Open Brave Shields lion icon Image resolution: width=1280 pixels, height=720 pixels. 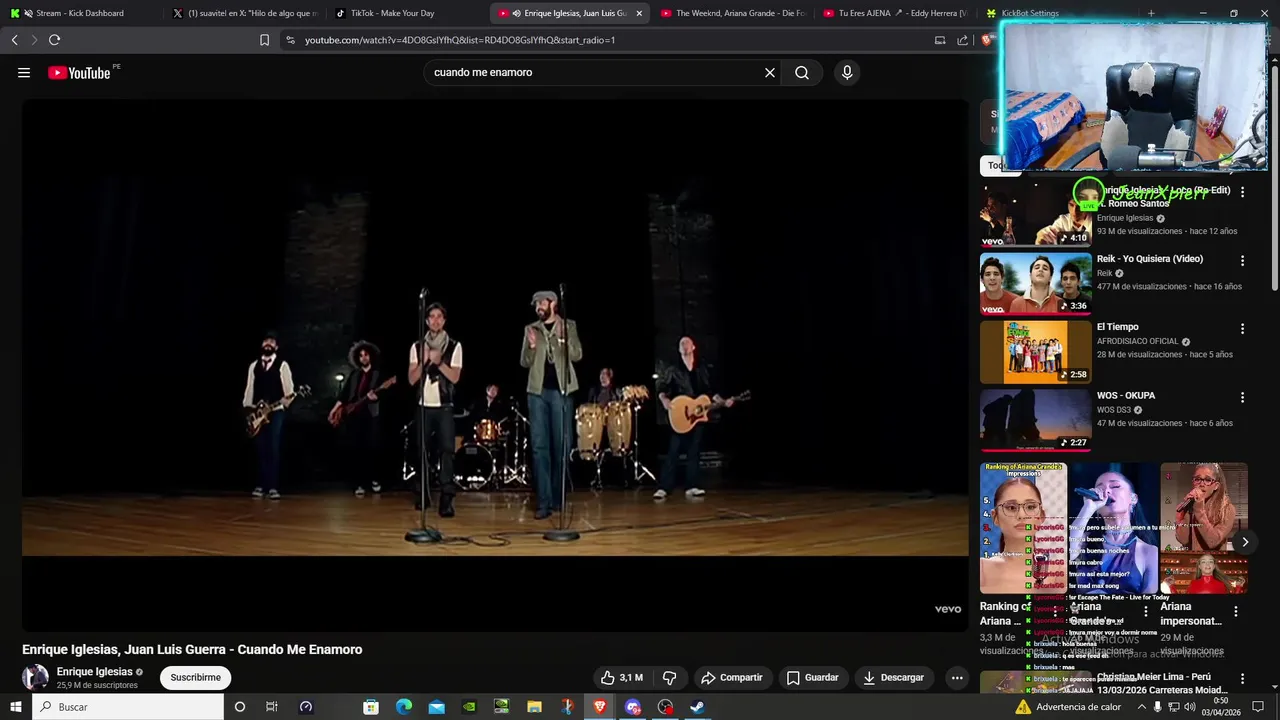(x=987, y=40)
